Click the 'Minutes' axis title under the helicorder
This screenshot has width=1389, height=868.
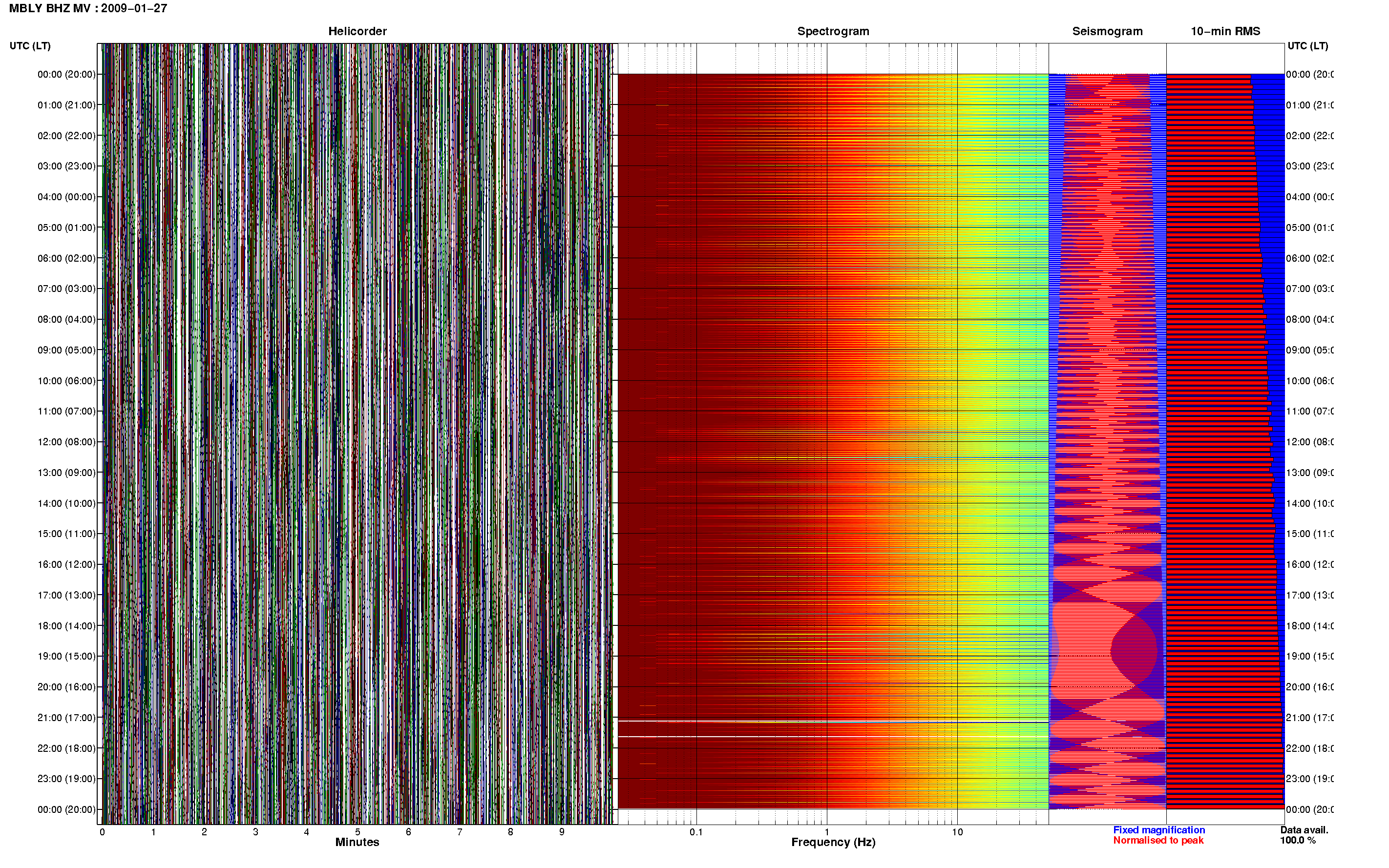[357, 843]
